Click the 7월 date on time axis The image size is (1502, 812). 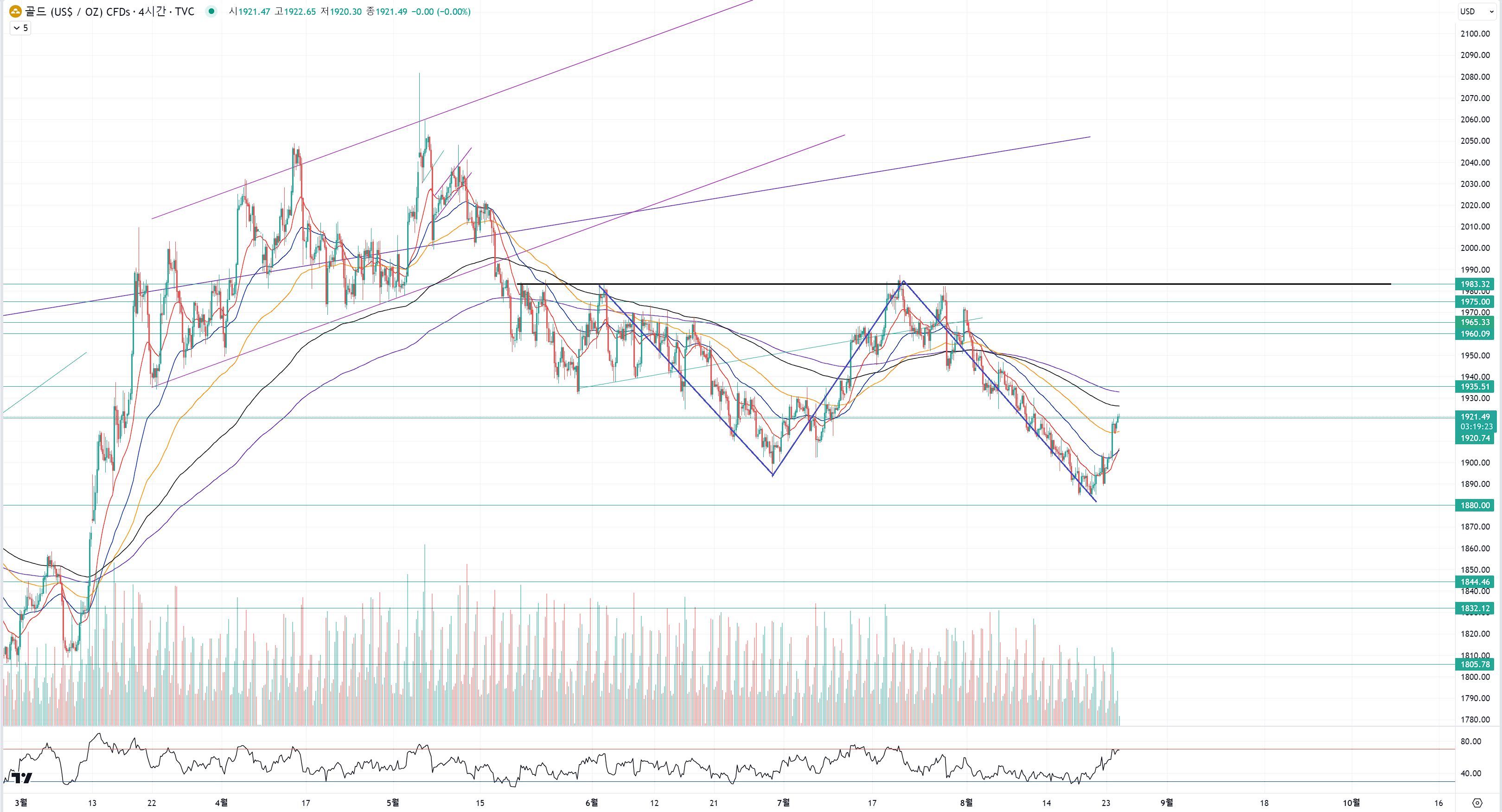(783, 803)
